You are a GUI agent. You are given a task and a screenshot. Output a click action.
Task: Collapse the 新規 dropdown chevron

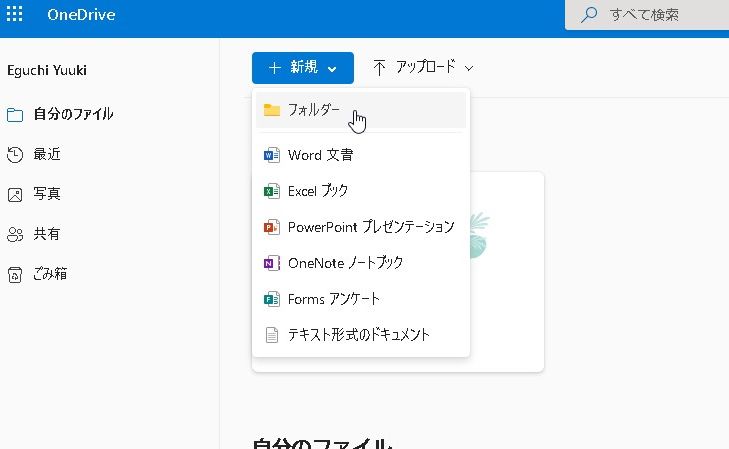pos(332,69)
